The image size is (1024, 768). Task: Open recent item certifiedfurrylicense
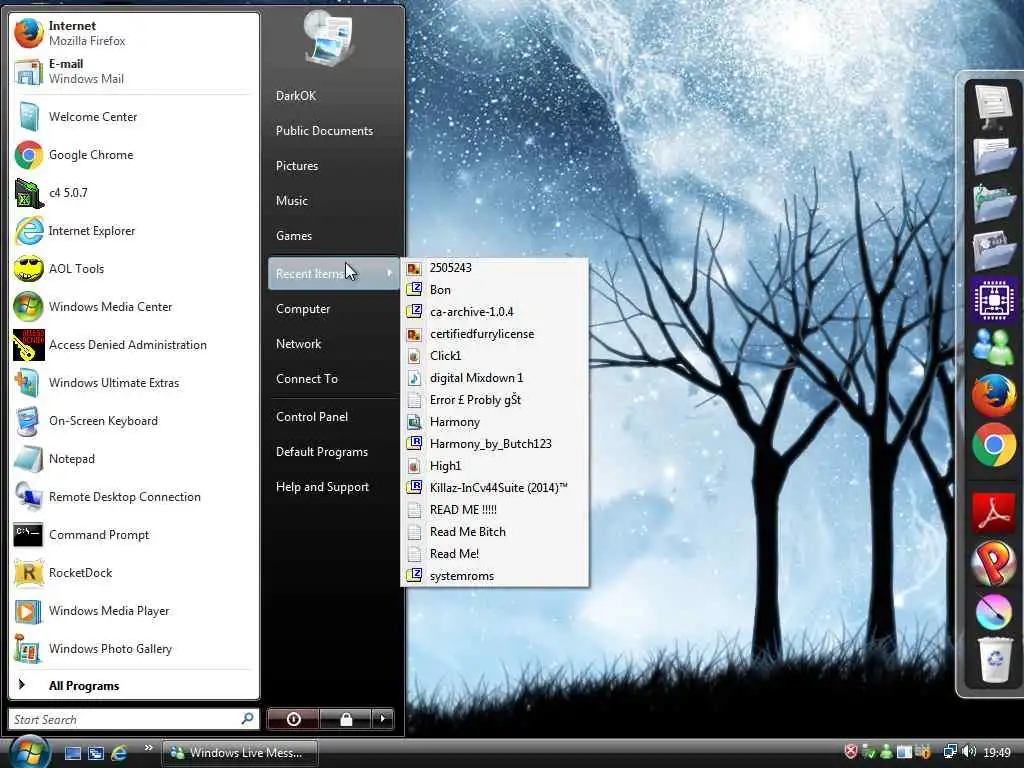point(494,334)
